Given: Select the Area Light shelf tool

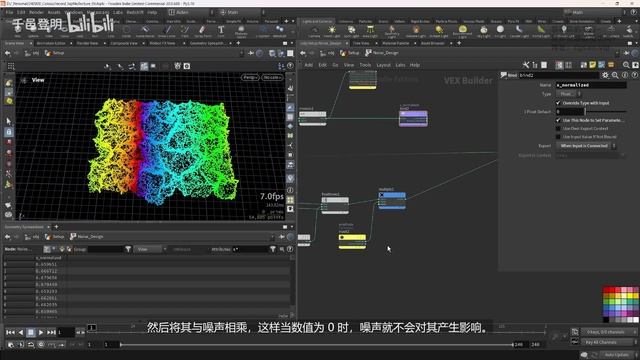Looking at the screenshot, I should [x=370, y=31].
